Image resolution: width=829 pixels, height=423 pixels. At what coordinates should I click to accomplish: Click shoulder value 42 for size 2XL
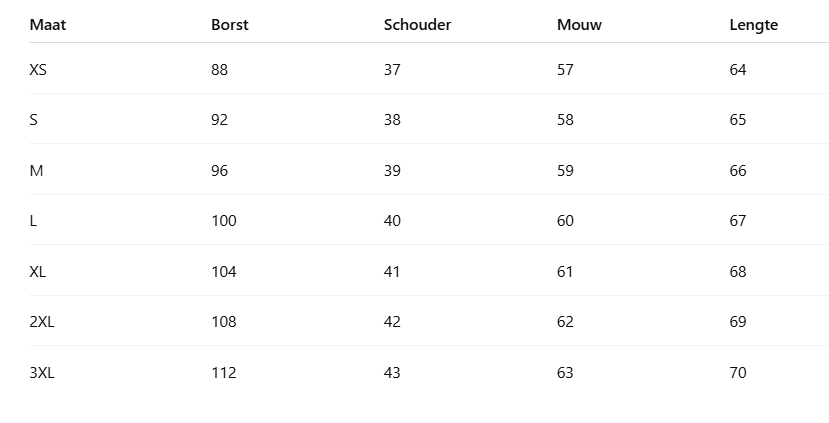pos(392,322)
